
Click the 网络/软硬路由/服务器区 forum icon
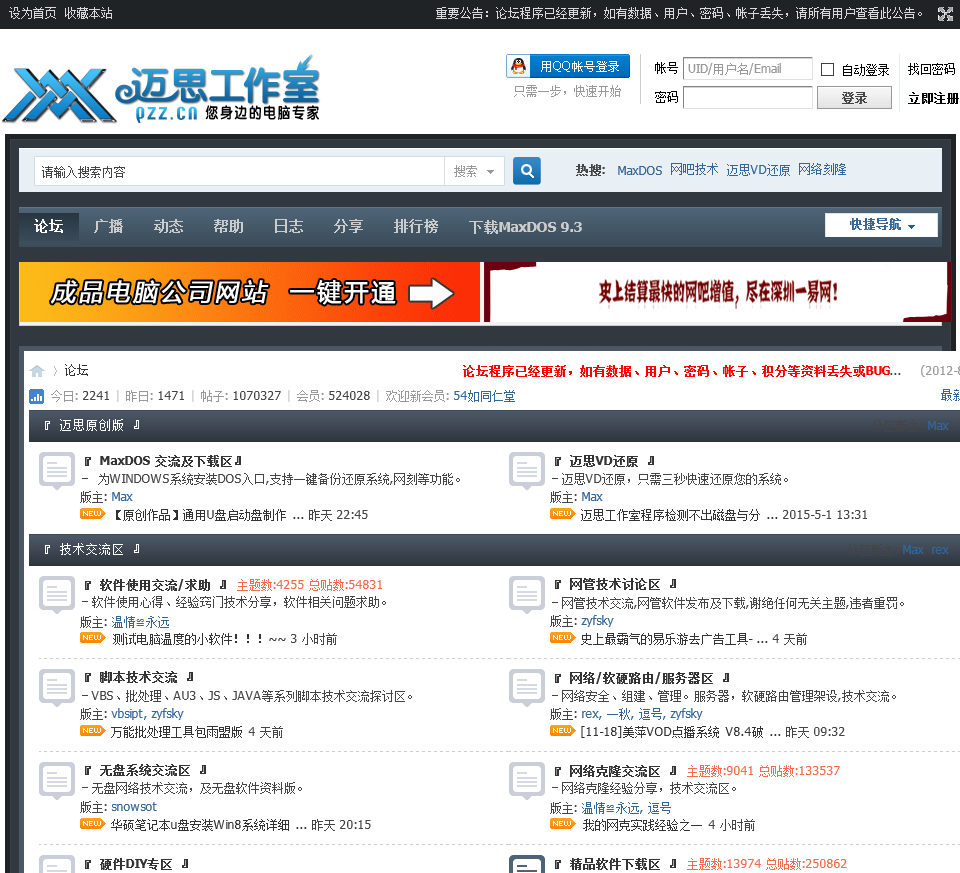pos(527,688)
